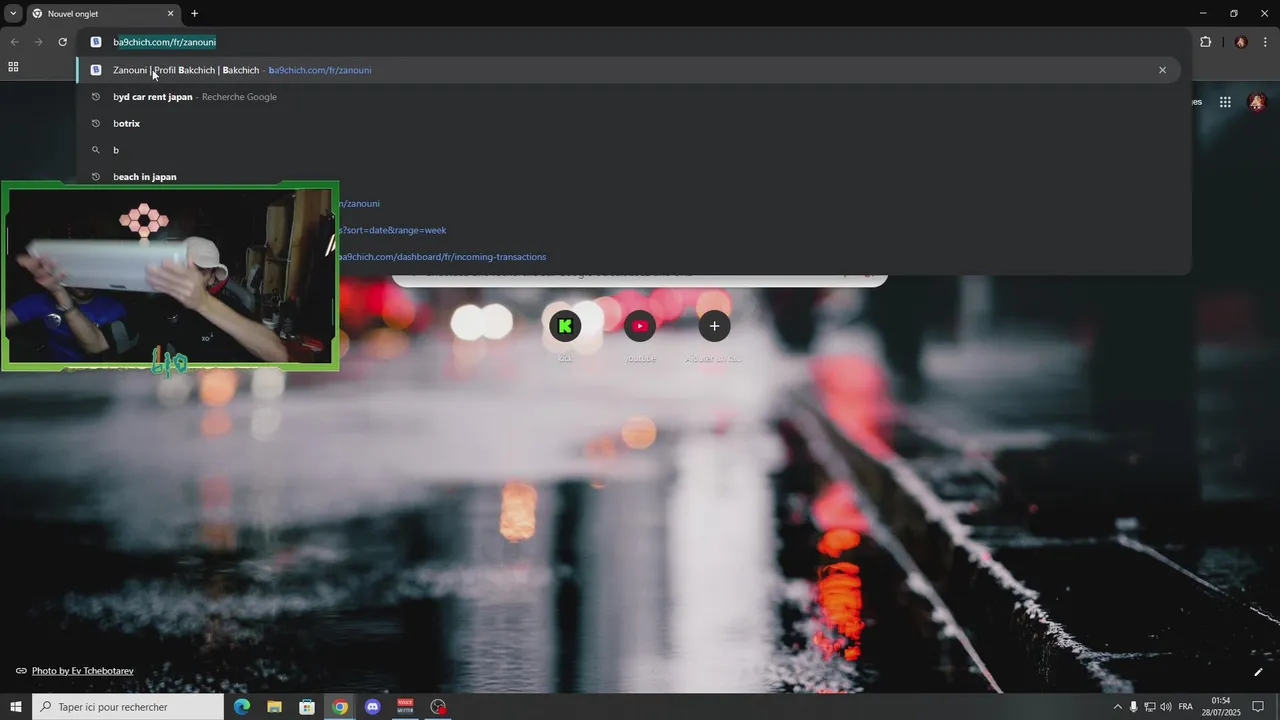
Task: Open the Chrome extensions puzzle icon
Action: 1205,42
